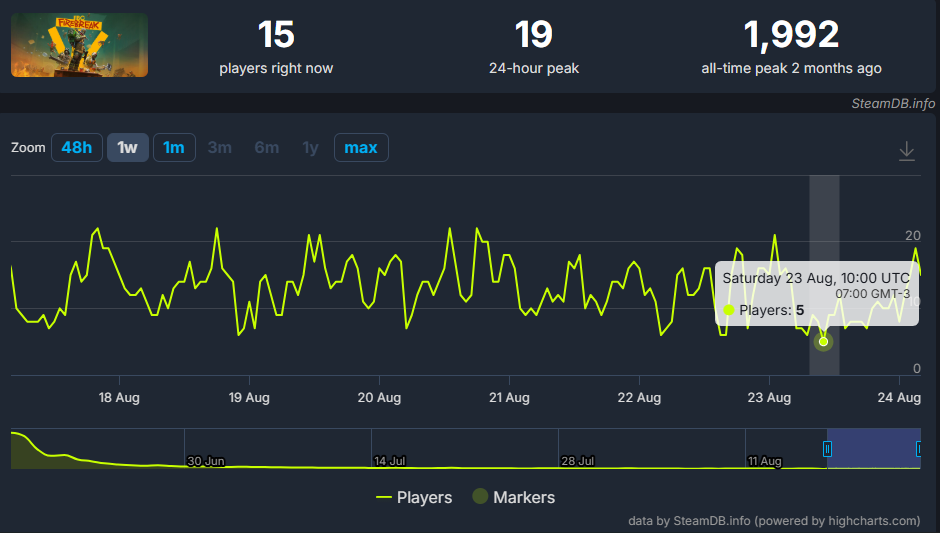Click the 11 Aug navigator label
The image size is (940, 533).
(x=764, y=461)
